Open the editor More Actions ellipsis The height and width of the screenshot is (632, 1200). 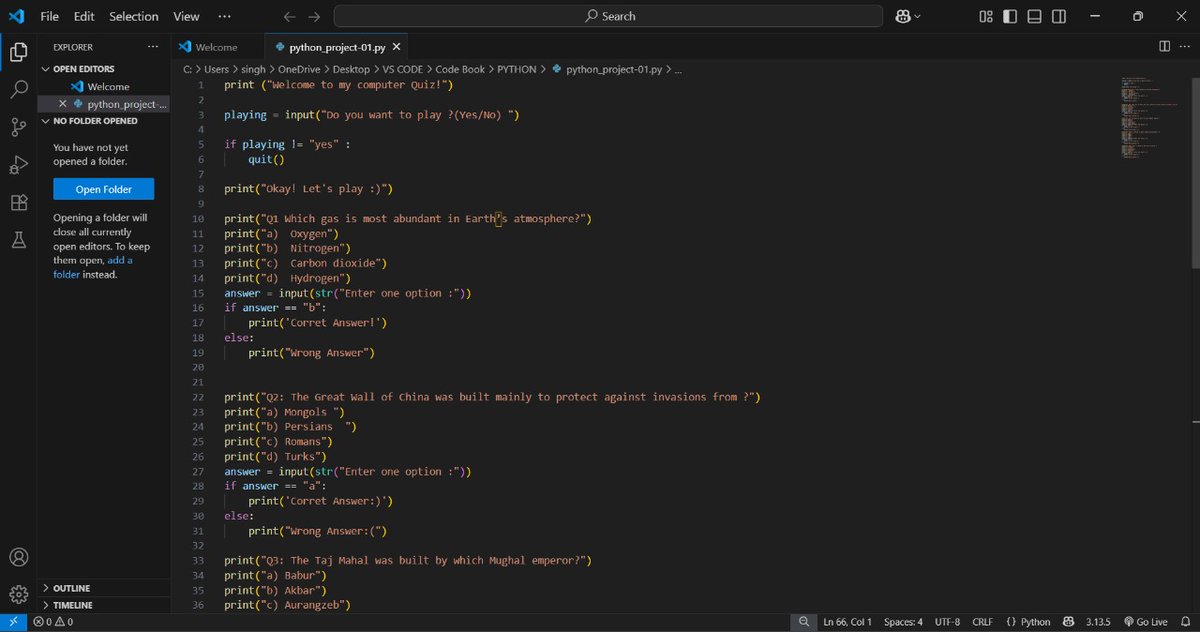click(x=1185, y=46)
